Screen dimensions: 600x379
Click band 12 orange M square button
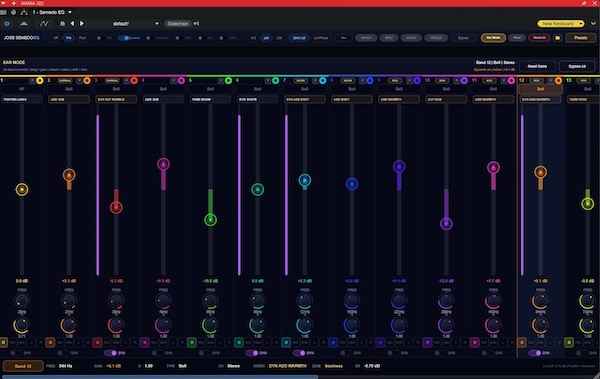click(522, 342)
